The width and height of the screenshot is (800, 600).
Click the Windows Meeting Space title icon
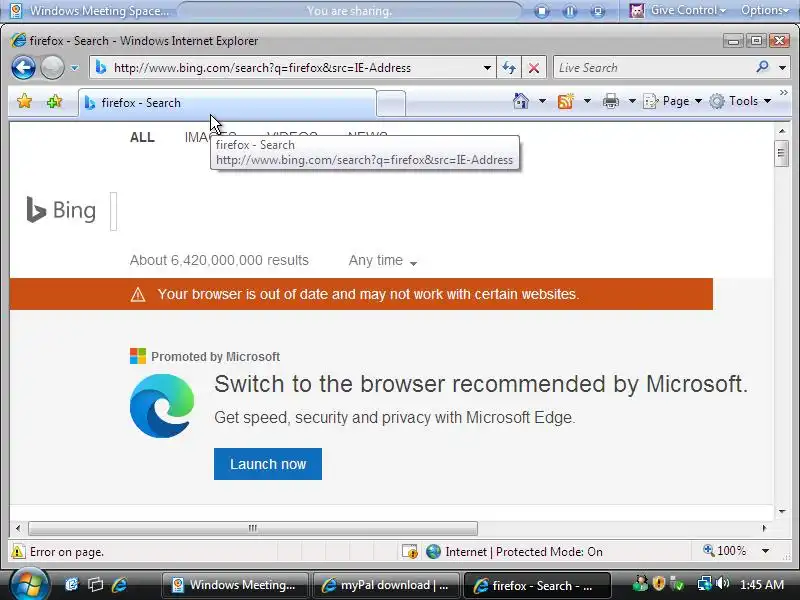pyautogui.click(x=16, y=11)
